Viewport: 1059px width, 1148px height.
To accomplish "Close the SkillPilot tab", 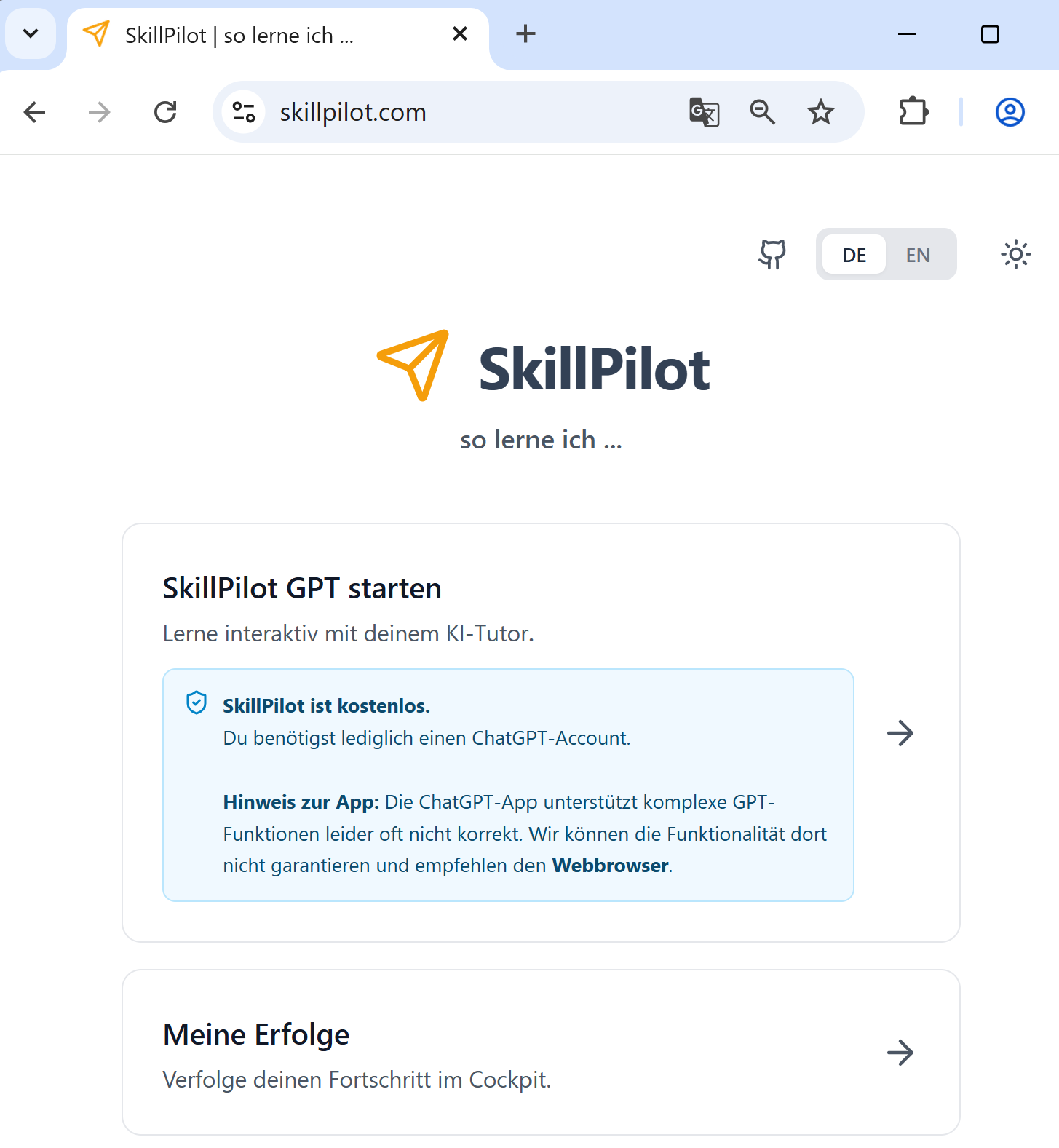I will pos(460,33).
